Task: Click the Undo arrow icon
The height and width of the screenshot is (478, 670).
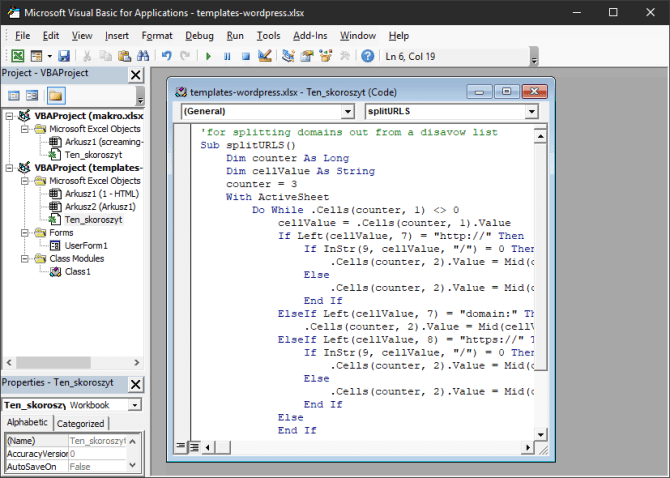Action: (x=167, y=56)
